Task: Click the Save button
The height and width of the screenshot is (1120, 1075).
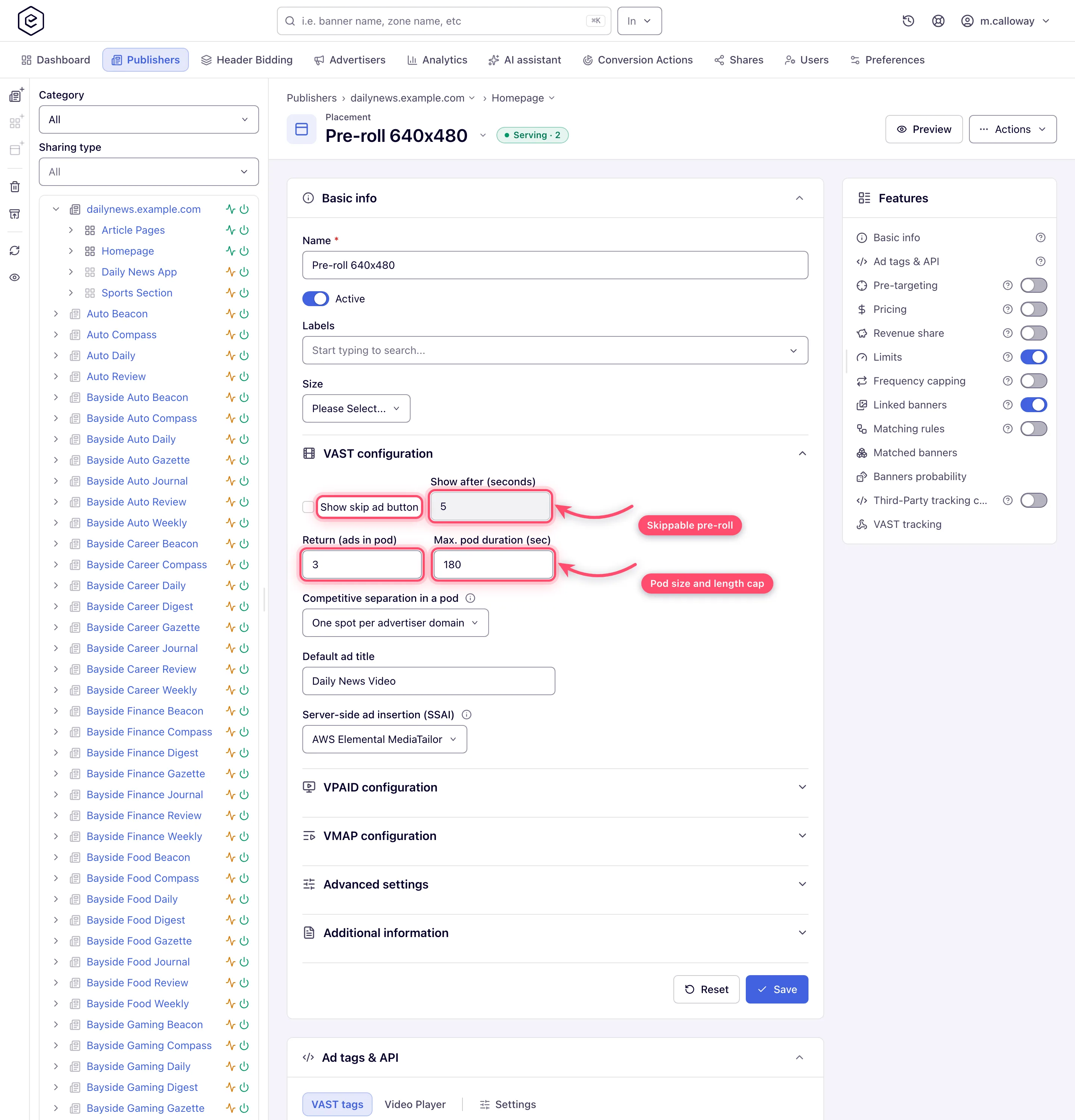Action: tap(777, 990)
